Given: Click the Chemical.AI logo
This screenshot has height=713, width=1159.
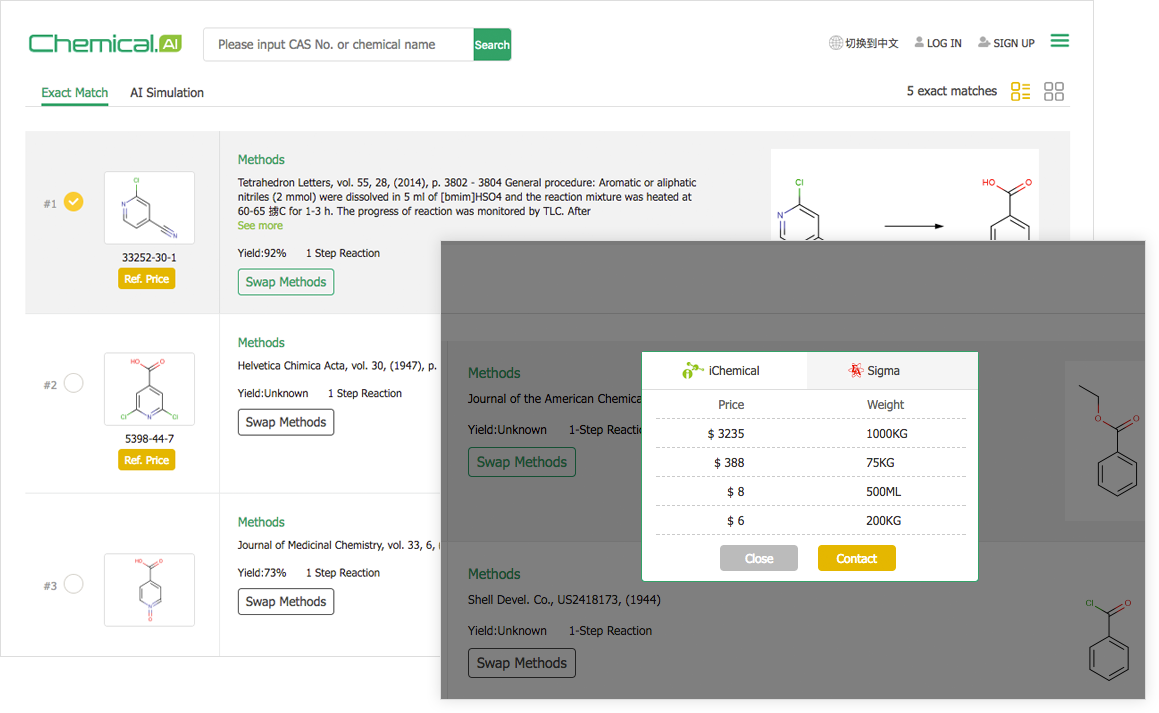Looking at the screenshot, I should tap(105, 44).
